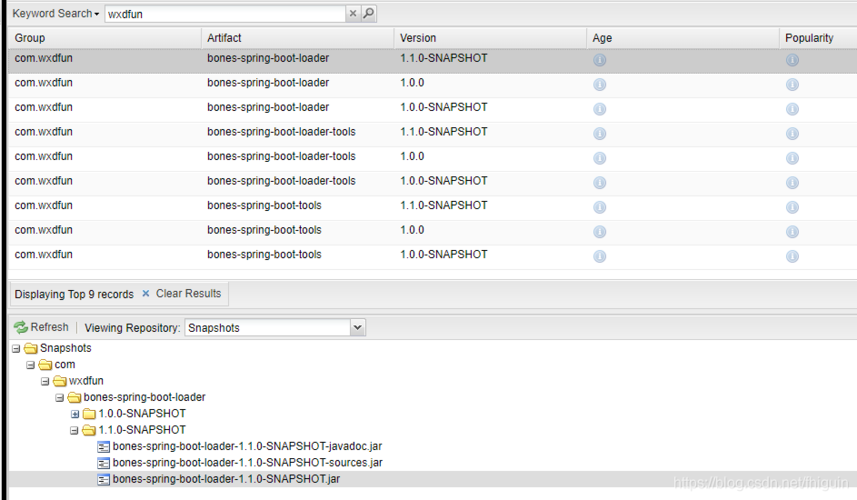
Task: Expand the 1.0.0-SNAPSHOT folder
Action: tap(75, 414)
